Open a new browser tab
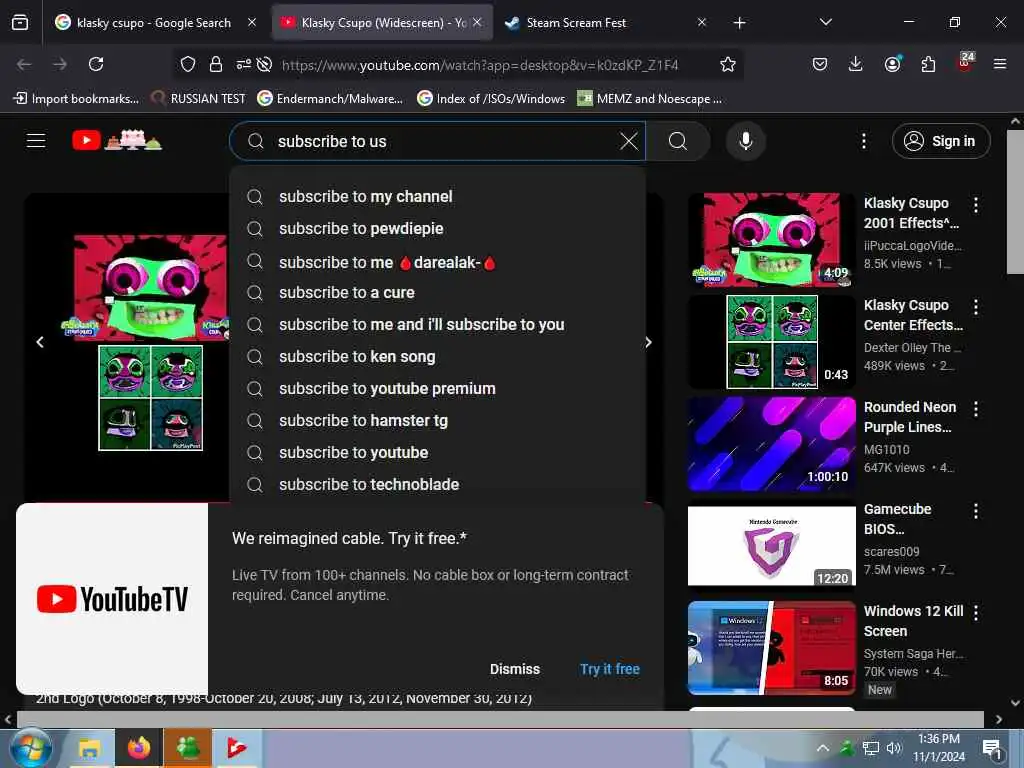This screenshot has height=768, width=1024. [739, 23]
